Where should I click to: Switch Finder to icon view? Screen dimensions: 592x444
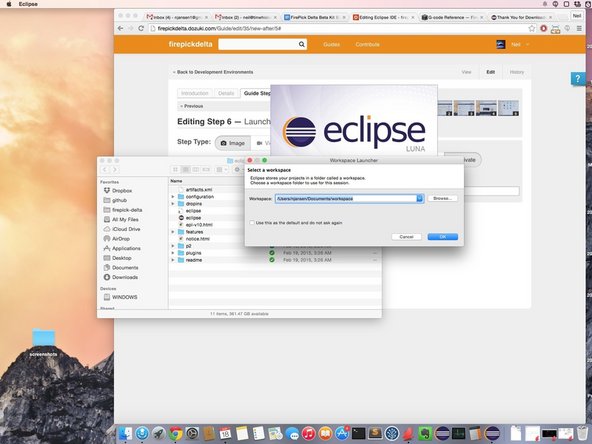click(x=175, y=170)
